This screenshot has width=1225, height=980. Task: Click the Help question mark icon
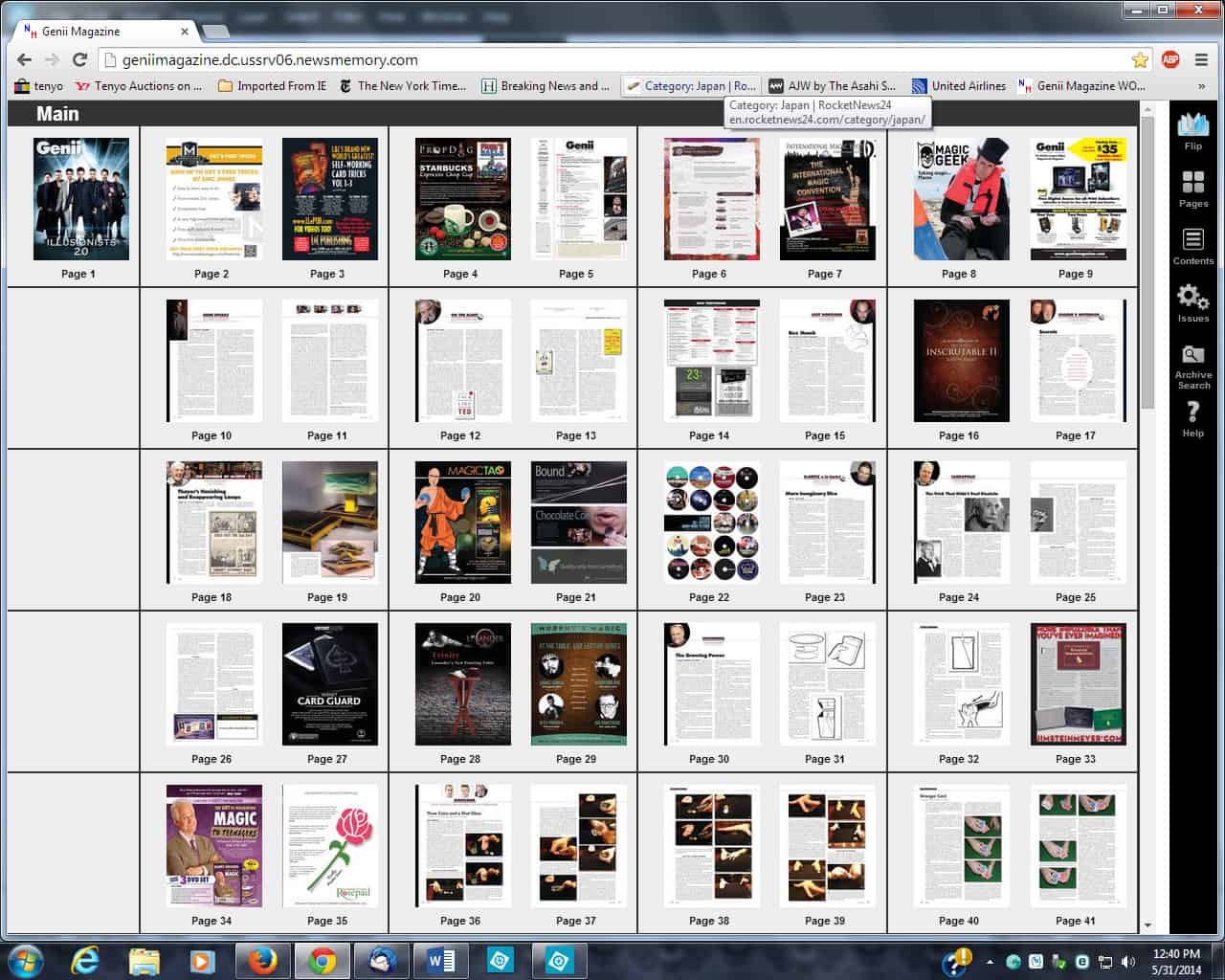[1192, 418]
